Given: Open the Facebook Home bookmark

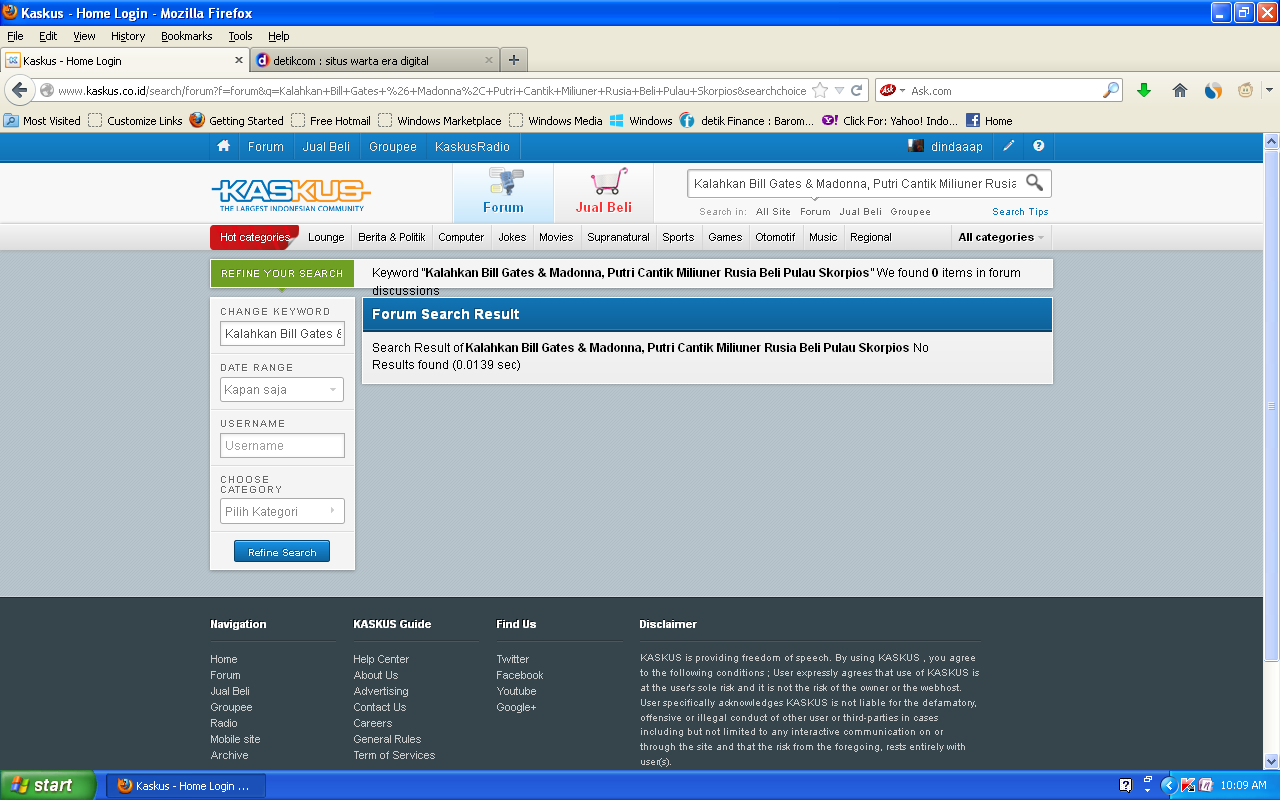Looking at the screenshot, I should point(989,121).
